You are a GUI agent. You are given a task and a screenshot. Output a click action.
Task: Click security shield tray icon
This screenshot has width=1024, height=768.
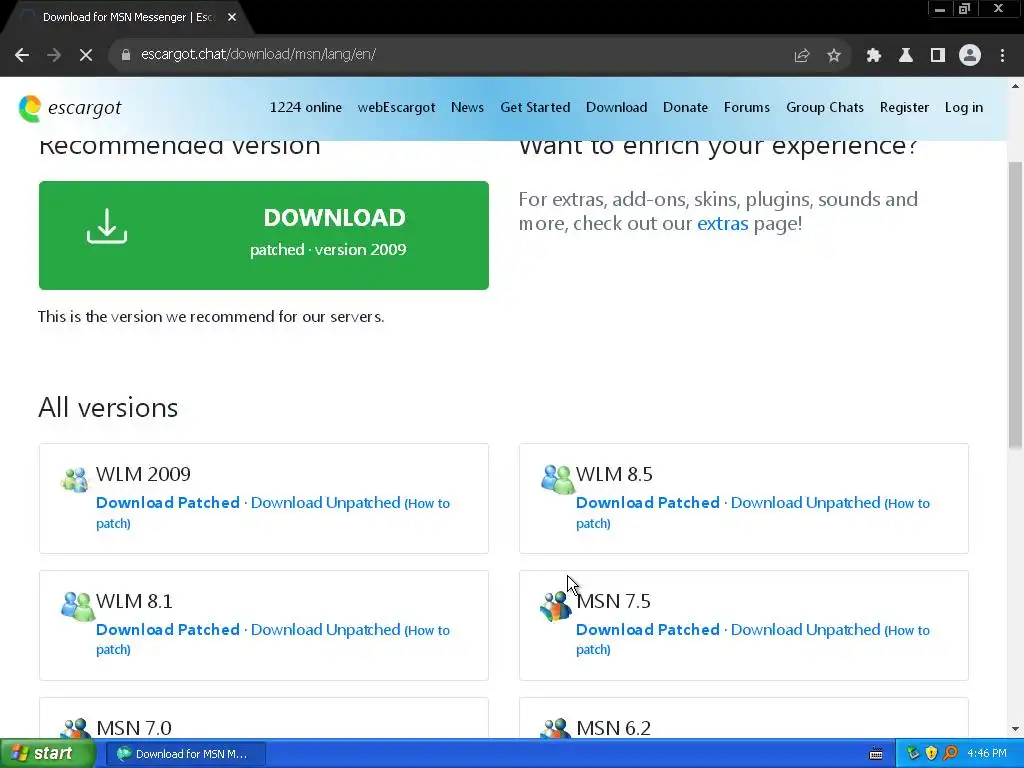931,753
